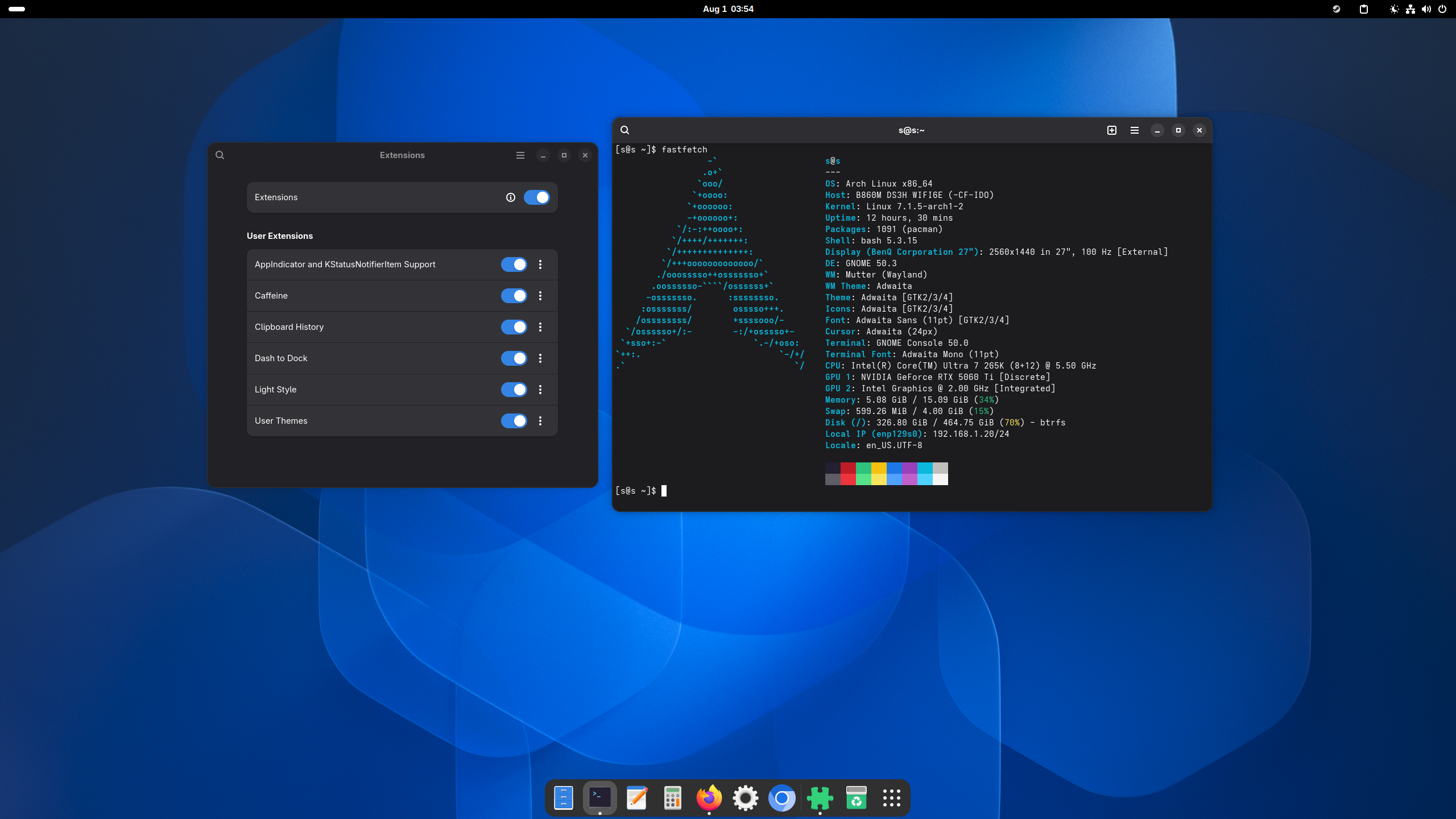This screenshot has height=819, width=1456.
Task: Click the "Terminal: GNOME Console 50.0" line
Action: [x=897, y=343]
